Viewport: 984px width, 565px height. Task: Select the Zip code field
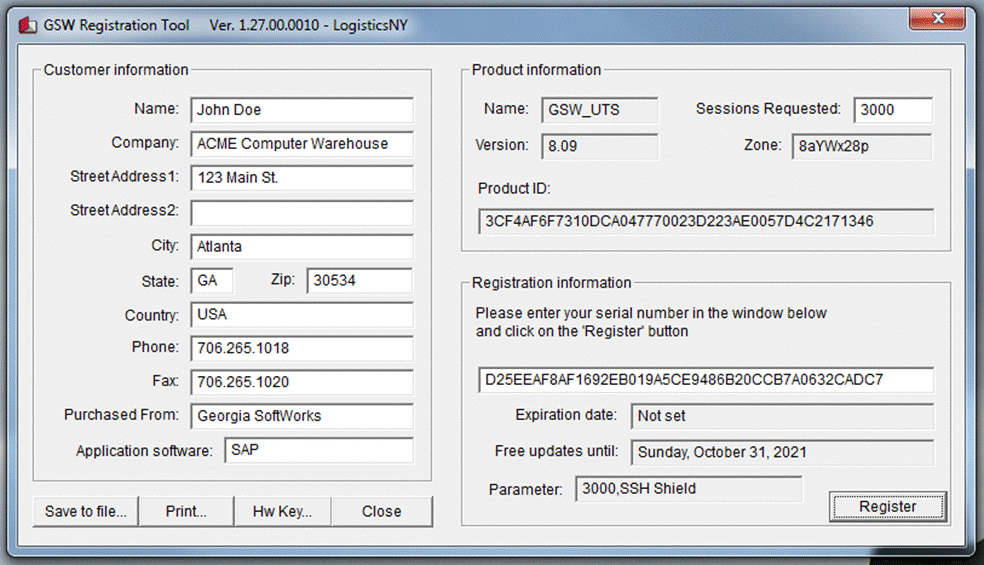[x=358, y=281]
